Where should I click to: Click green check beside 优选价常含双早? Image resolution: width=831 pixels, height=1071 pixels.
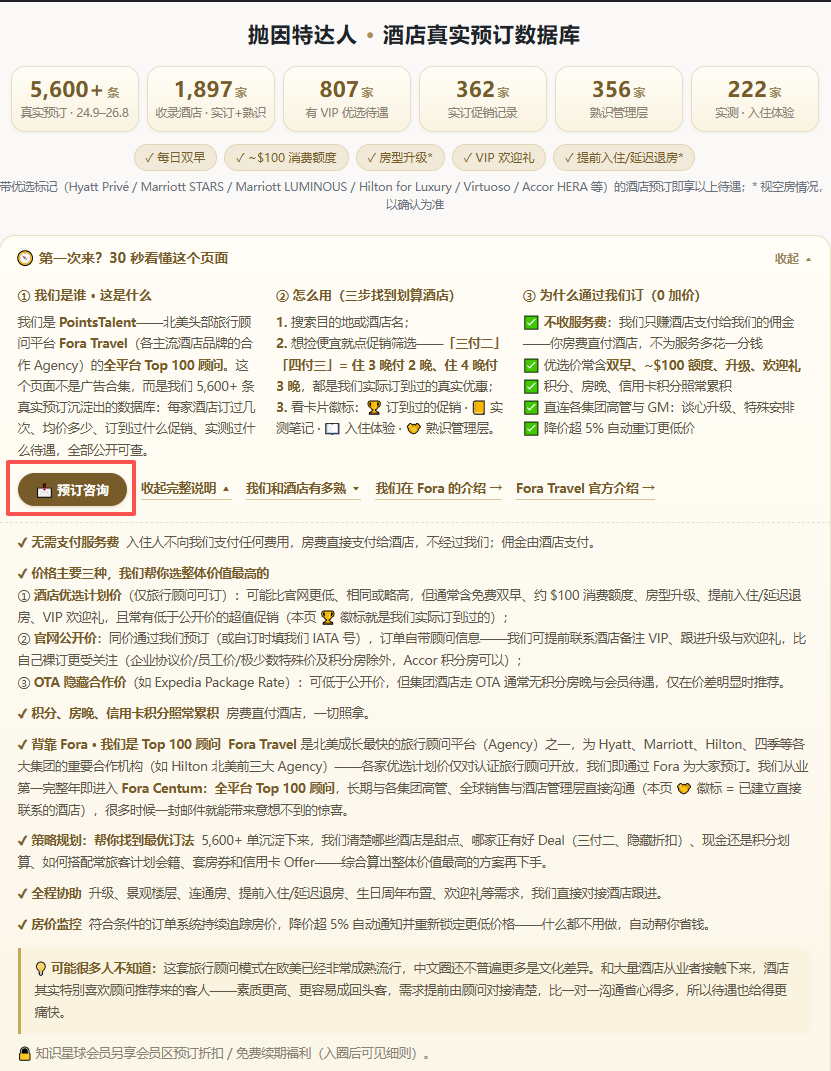point(531,365)
